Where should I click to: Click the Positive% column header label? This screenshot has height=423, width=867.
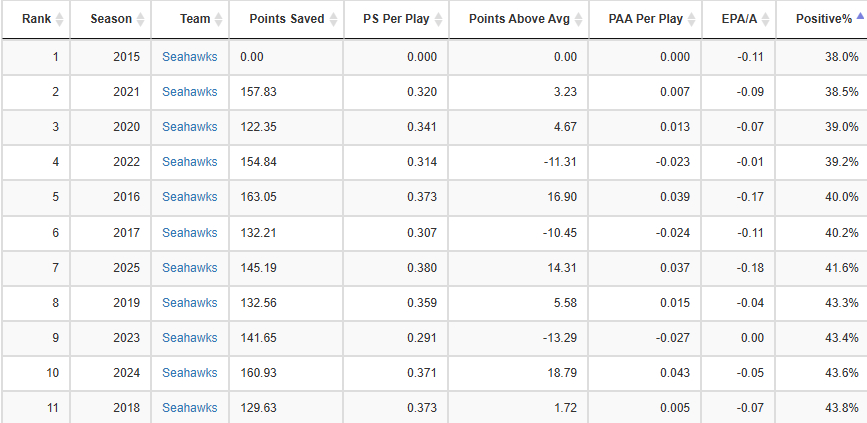(x=824, y=19)
